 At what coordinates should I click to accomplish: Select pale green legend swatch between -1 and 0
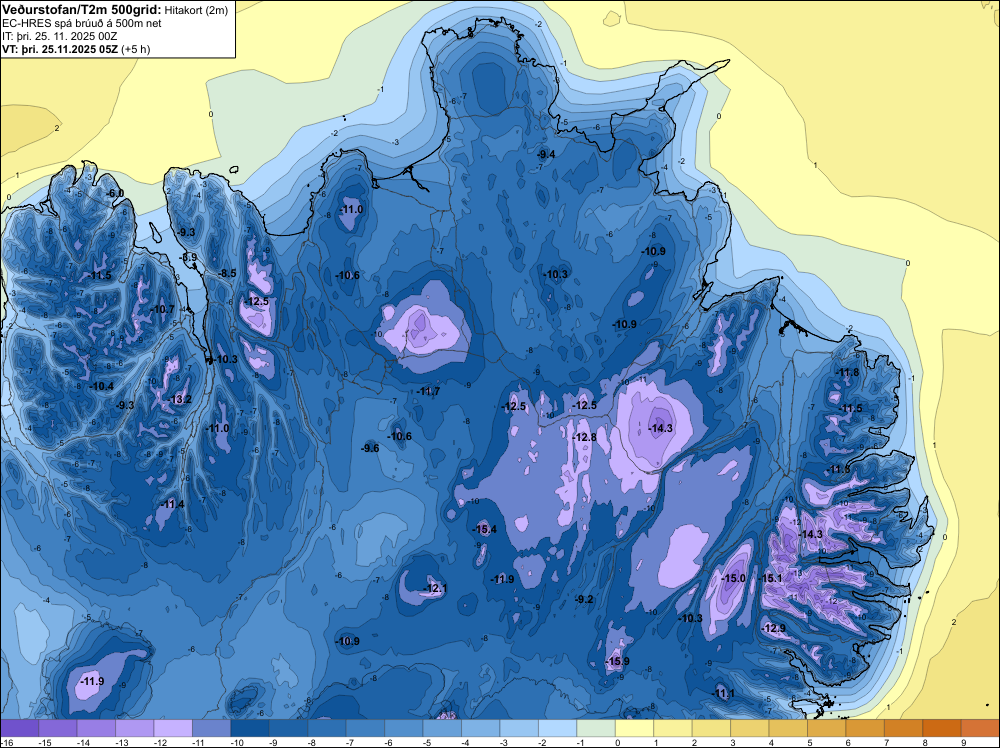596,728
